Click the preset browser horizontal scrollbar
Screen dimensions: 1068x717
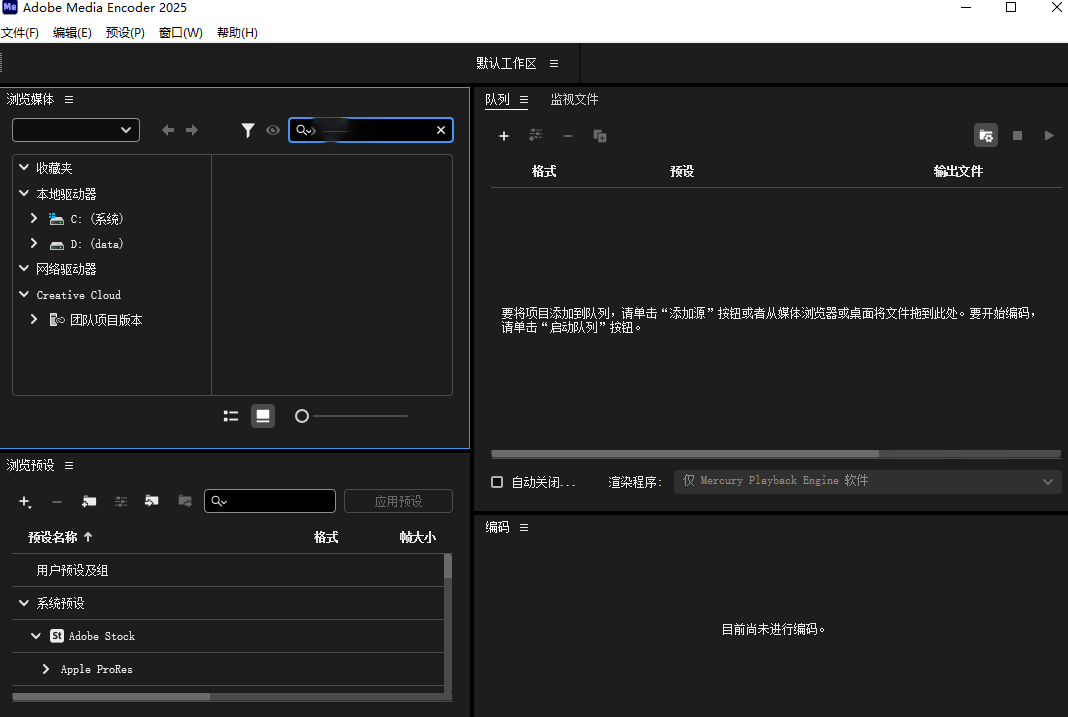tap(111, 697)
